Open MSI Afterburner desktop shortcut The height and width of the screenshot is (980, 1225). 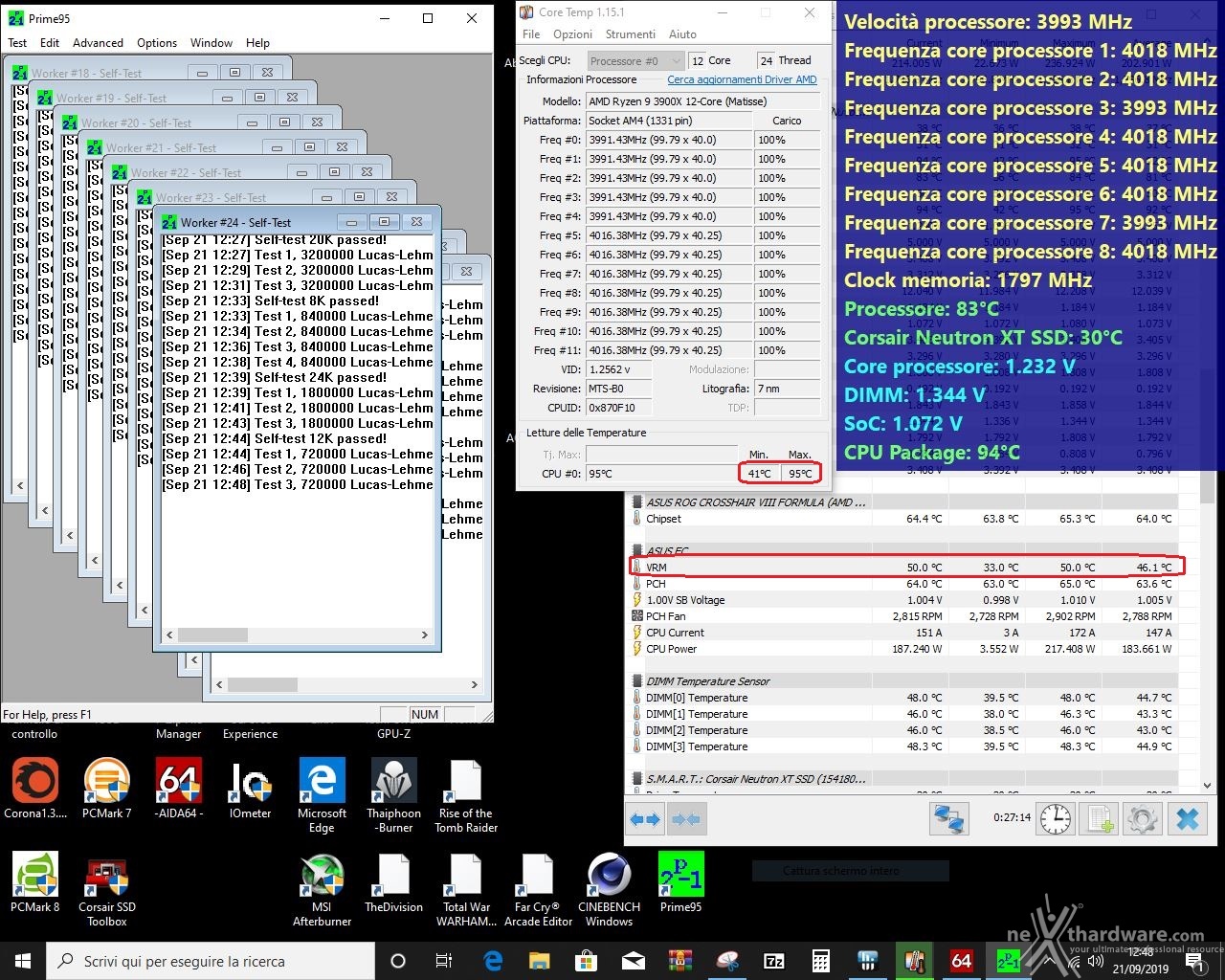click(x=322, y=890)
